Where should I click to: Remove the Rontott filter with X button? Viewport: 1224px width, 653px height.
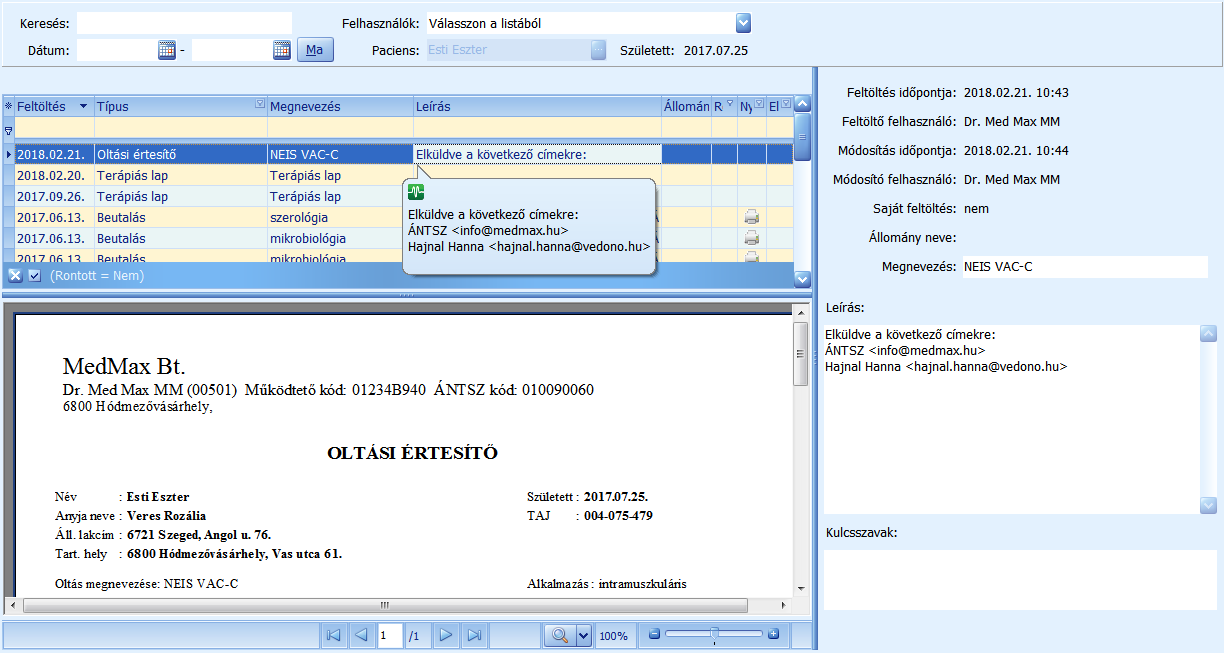tap(15, 276)
